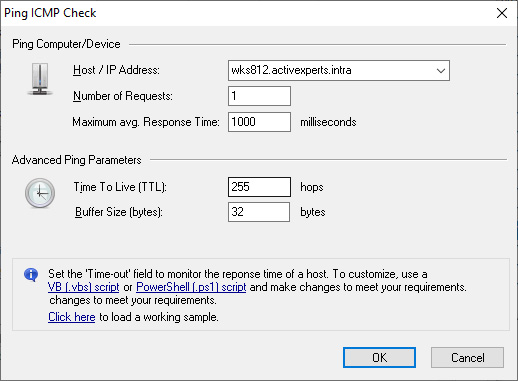The image size is (518, 381).
Task: Open the VB (.vbs) script link
Action: [84, 287]
